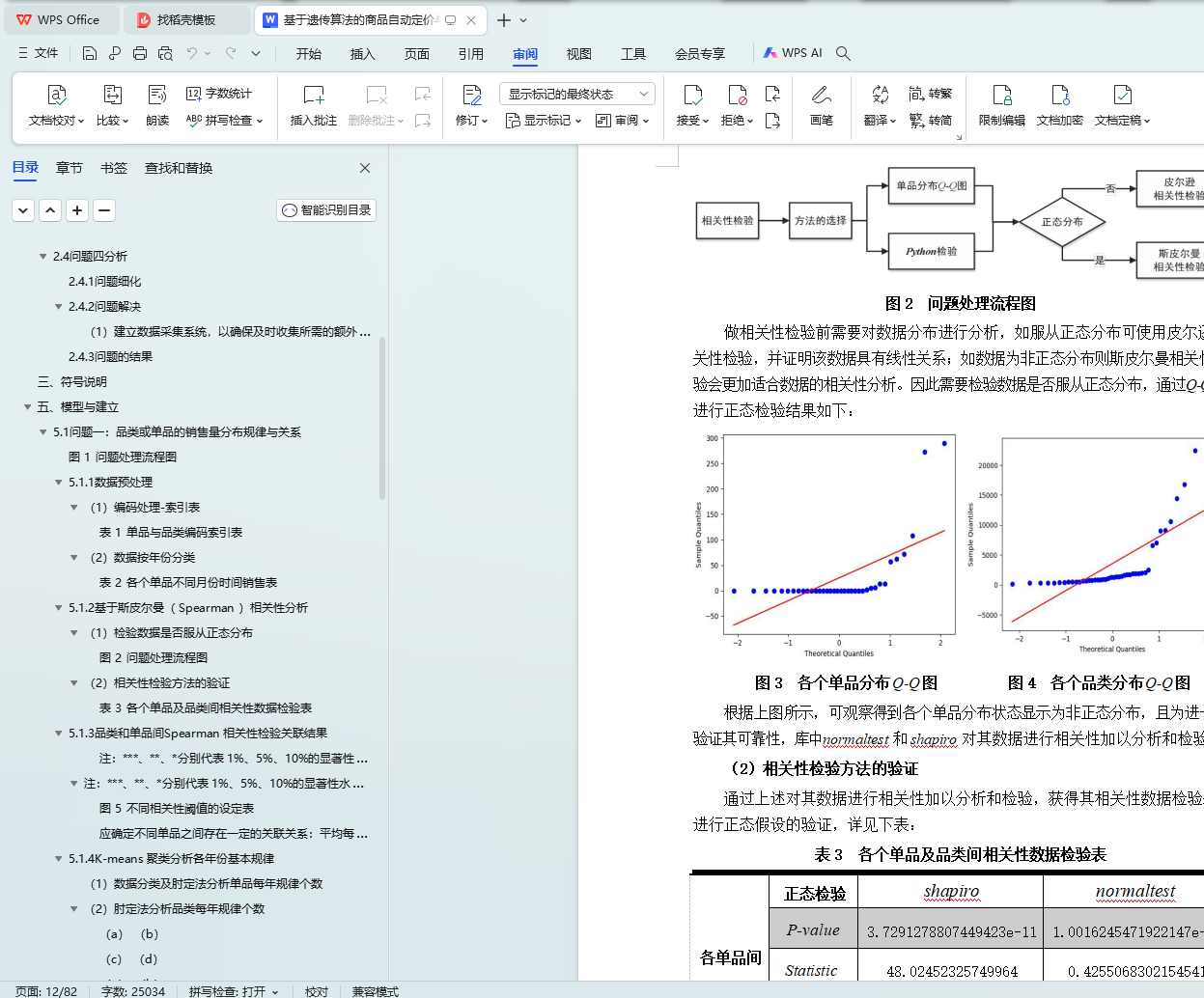Click the 修订 track changes icon
The height and width of the screenshot is (998, 1204).
click(471, 95)
